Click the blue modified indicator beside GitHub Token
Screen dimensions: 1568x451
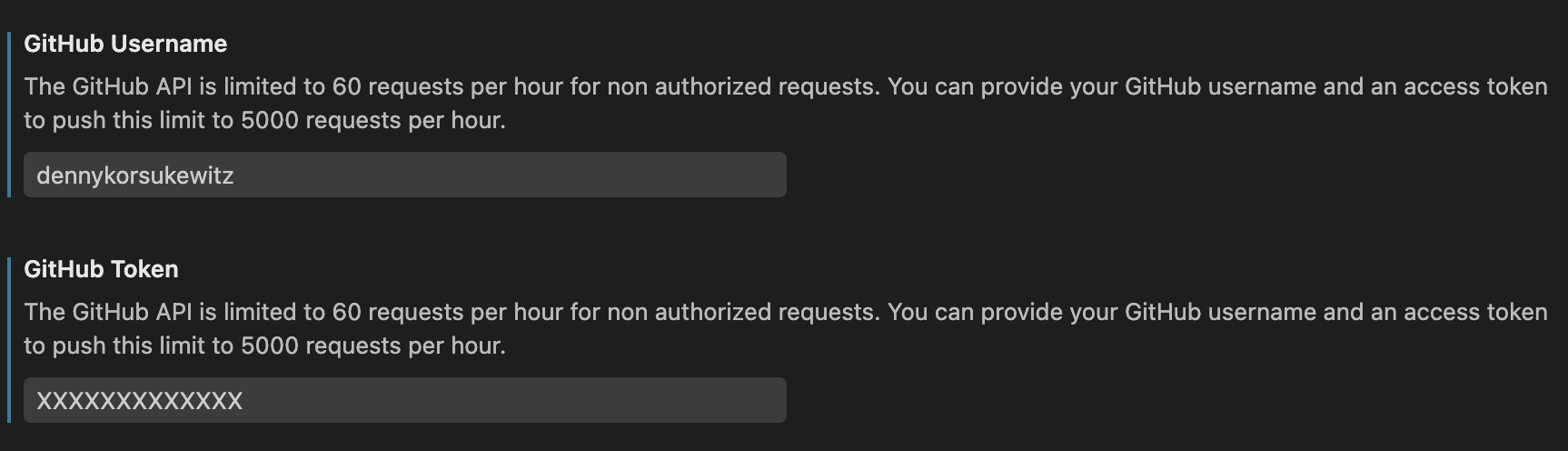(9, 340)
